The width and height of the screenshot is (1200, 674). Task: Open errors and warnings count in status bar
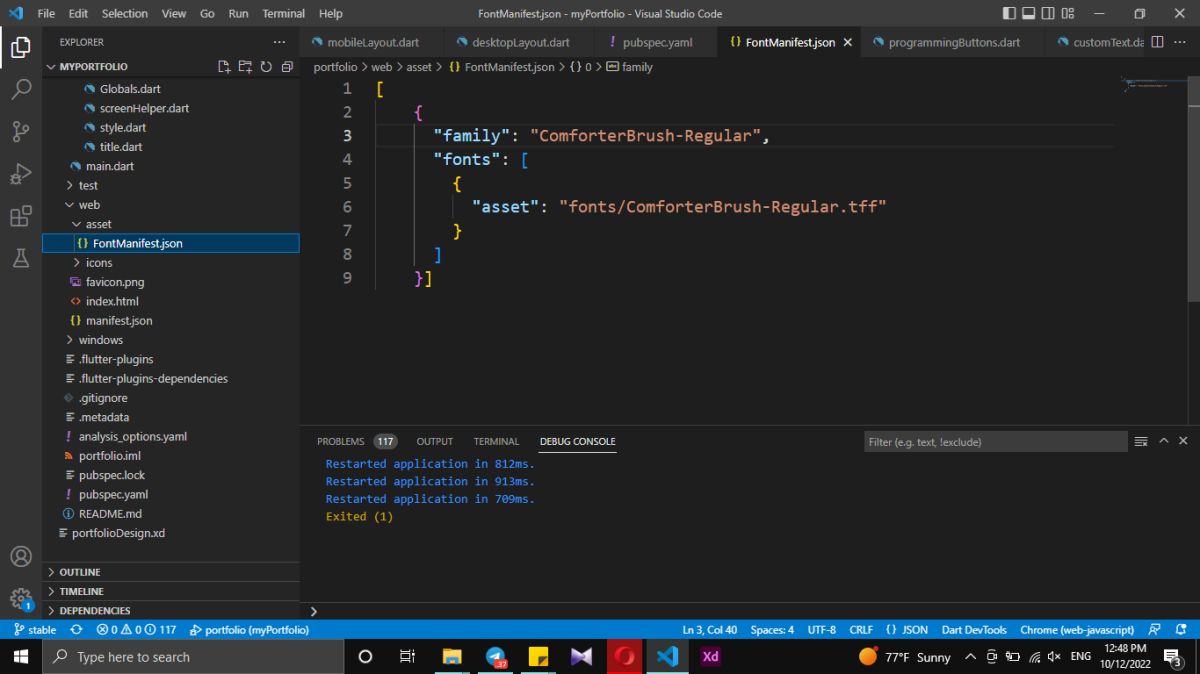[136, 630]
